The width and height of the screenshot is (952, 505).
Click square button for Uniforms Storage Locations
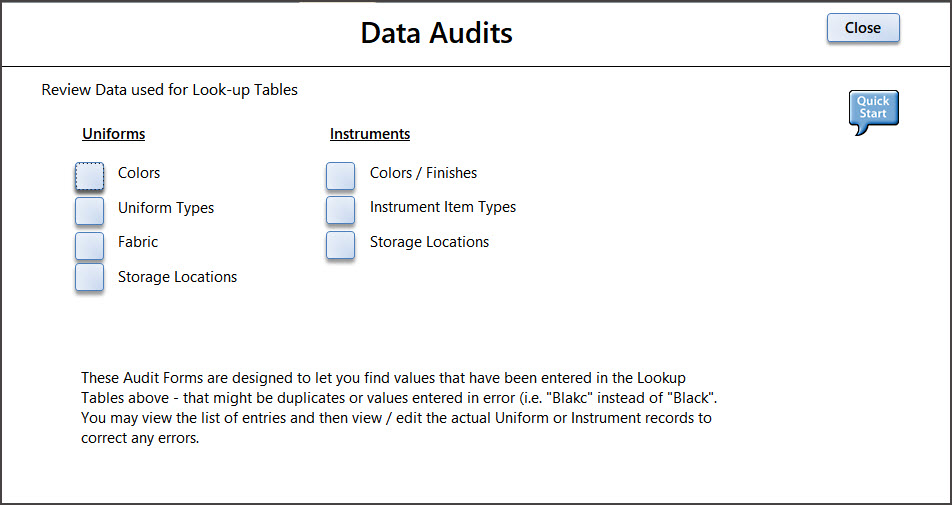(x=90, y=278)
